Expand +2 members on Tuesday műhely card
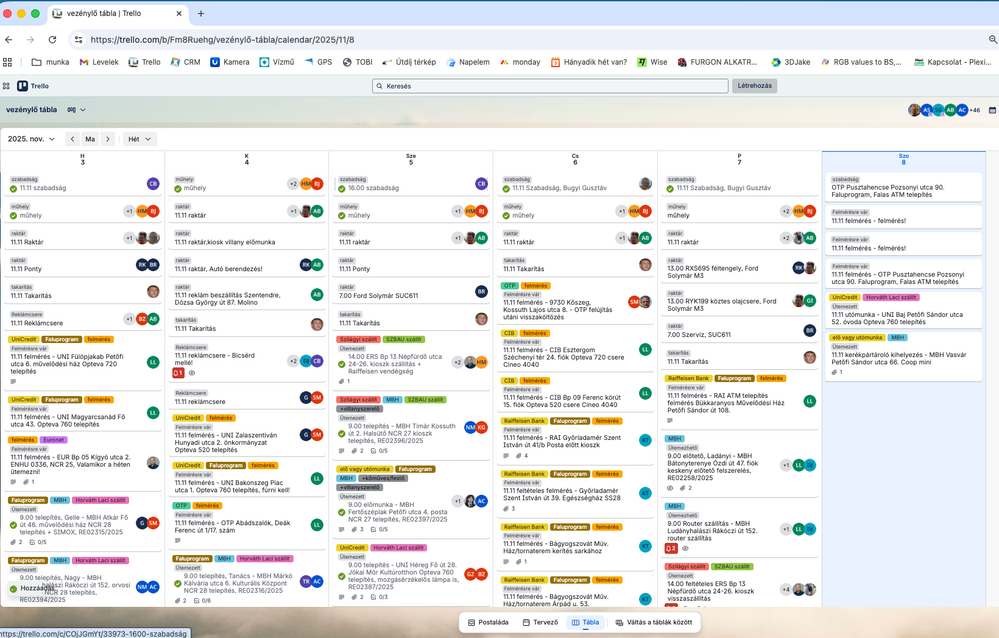The image size is (999, 638). 293,184
